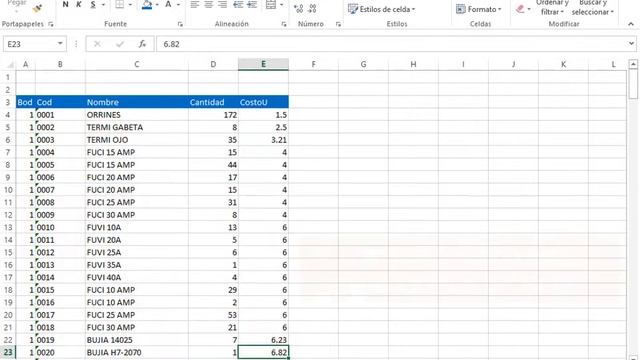This screenshot has height=360, width=640.
Task: Click cell with TERMI OJO
Action: click(137, 140)
